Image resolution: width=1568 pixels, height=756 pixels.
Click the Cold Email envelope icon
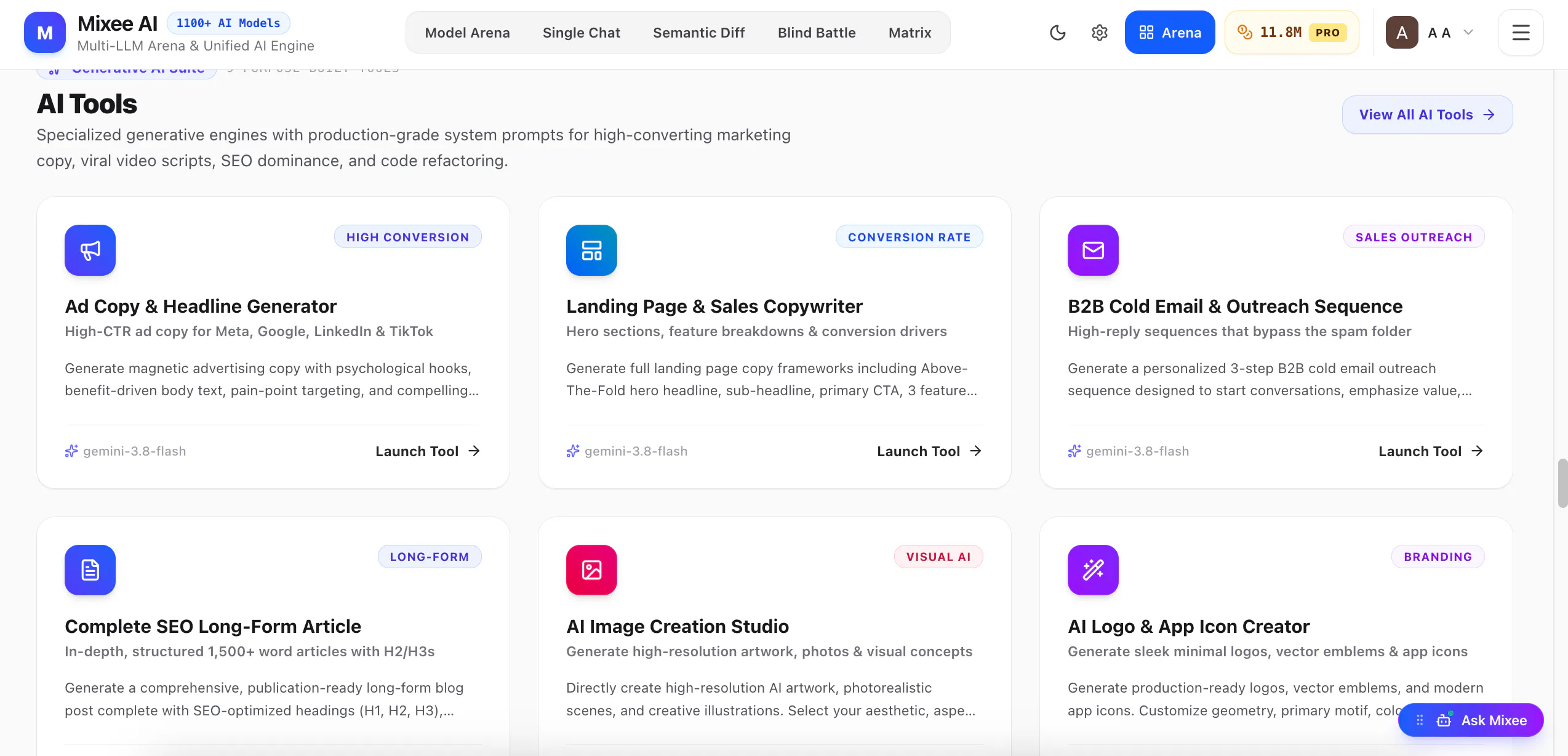[1093, 250]
